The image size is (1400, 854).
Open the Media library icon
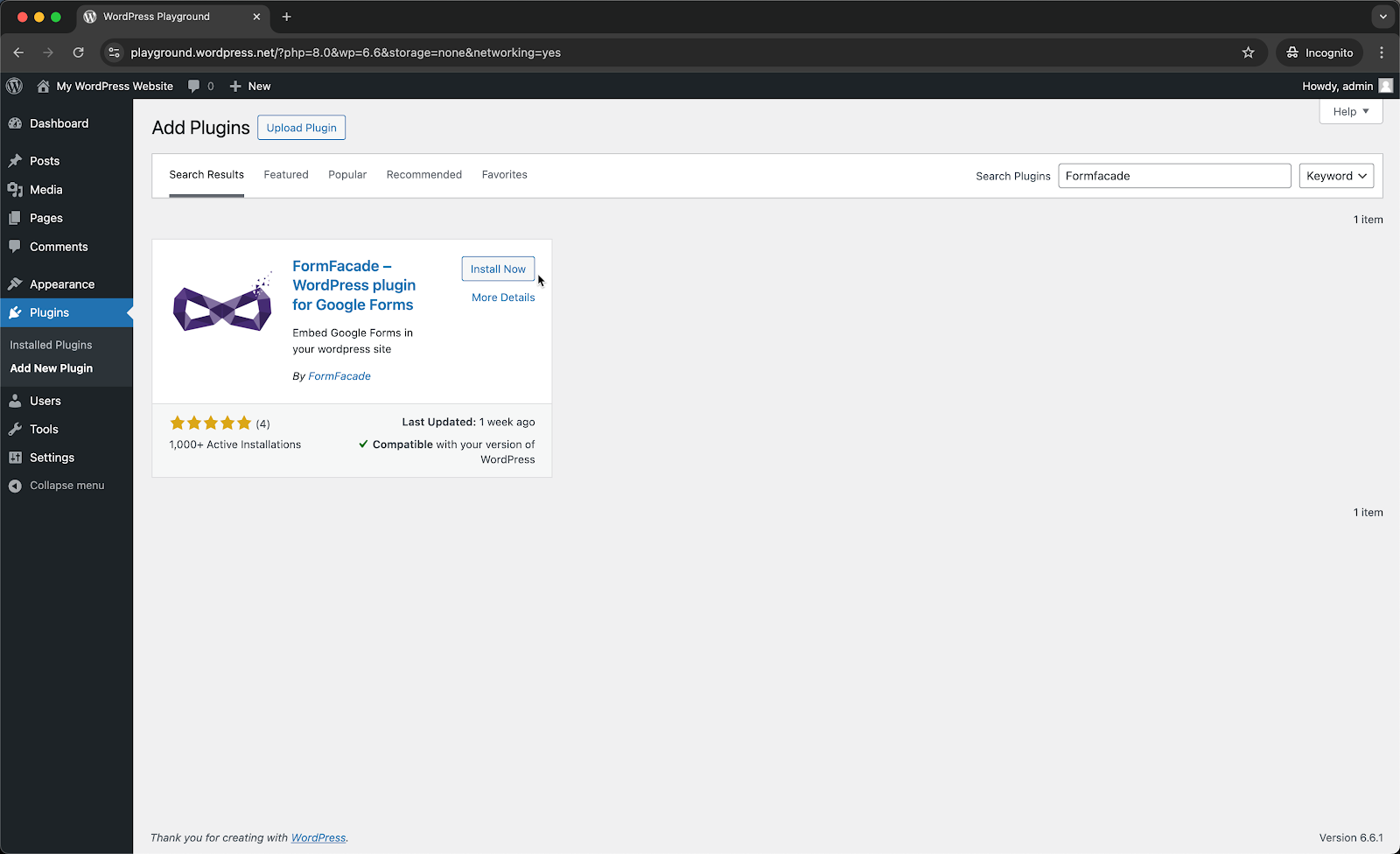pos(17,189)
